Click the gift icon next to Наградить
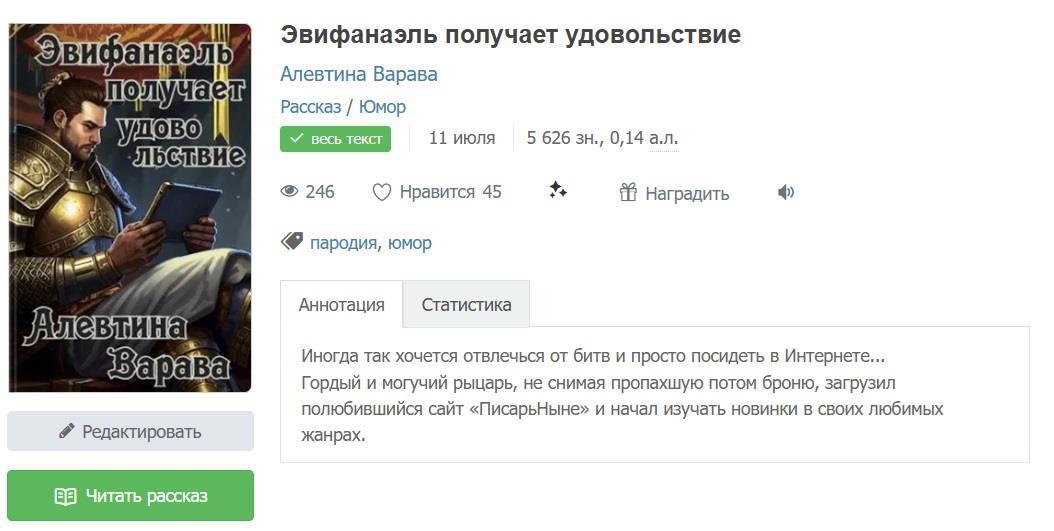 (x=628, y=193)
